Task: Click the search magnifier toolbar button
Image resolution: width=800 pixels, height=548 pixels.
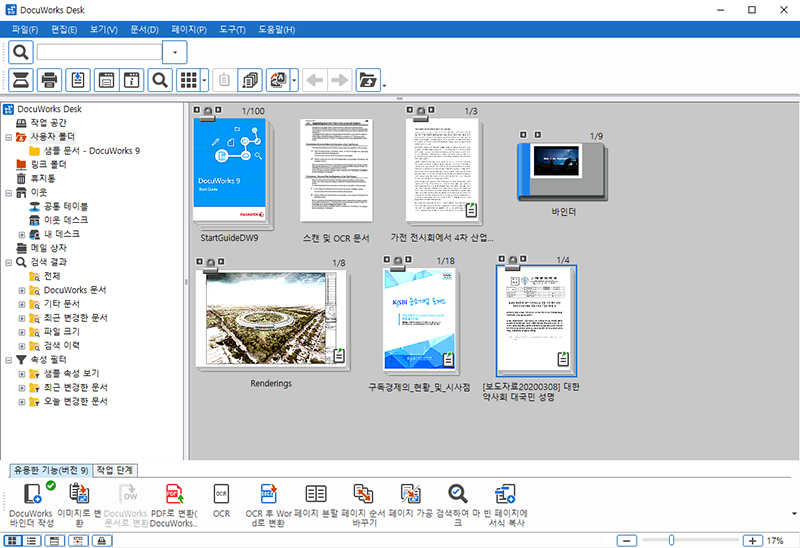Action: pyautogui.click(x=160, y=80)
